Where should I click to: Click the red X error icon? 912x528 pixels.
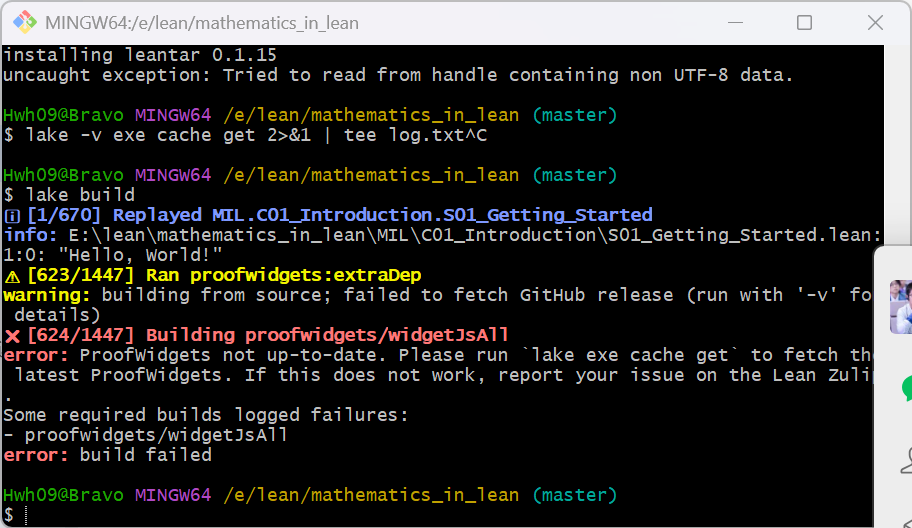(x=12, y=335)
